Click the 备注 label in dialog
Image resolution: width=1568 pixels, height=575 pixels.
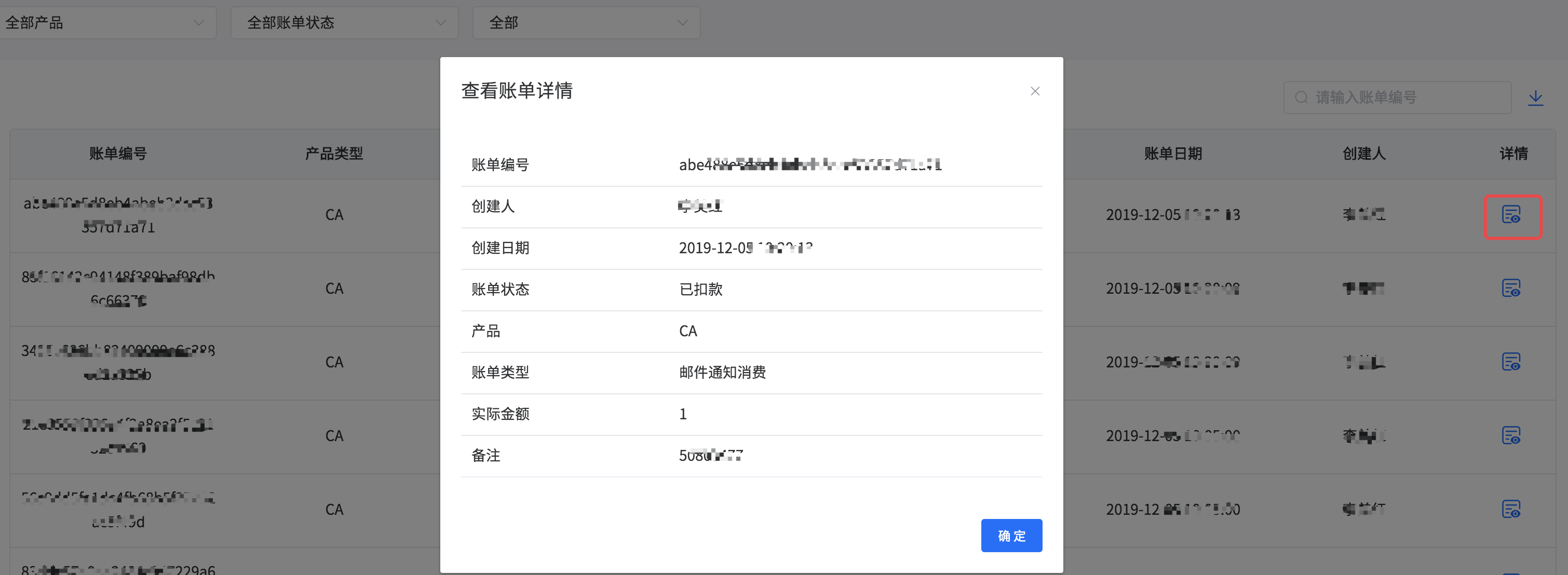[x=486, y=455]
